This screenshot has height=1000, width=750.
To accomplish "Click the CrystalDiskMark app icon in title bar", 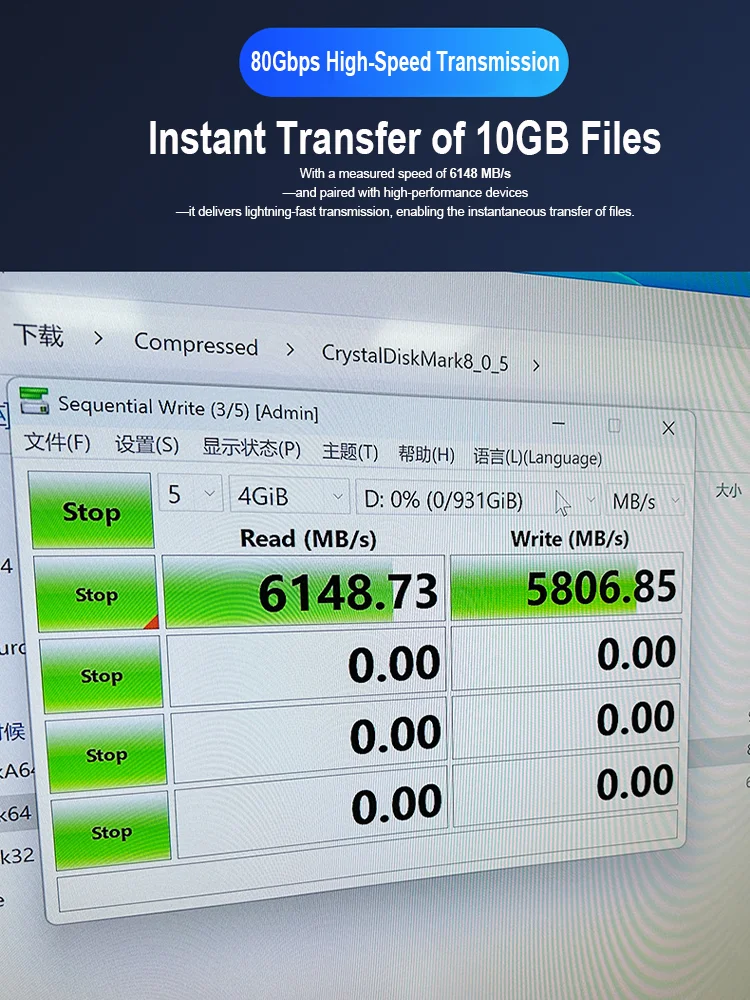I will tap(34, 401).
